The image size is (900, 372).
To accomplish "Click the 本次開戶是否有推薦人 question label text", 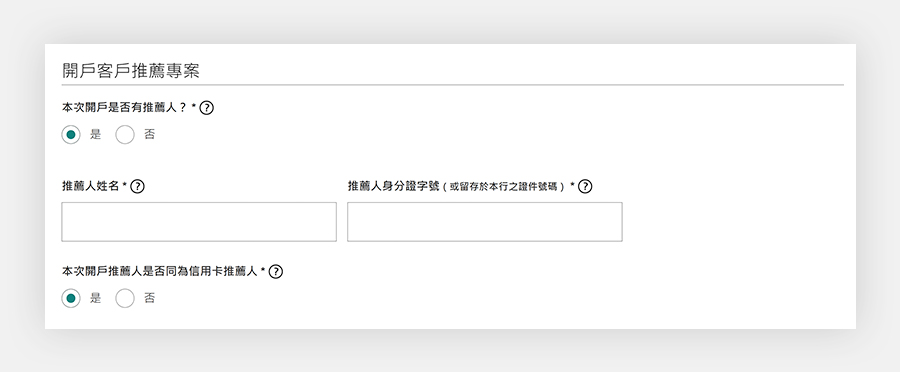I will tap(125, 107).
